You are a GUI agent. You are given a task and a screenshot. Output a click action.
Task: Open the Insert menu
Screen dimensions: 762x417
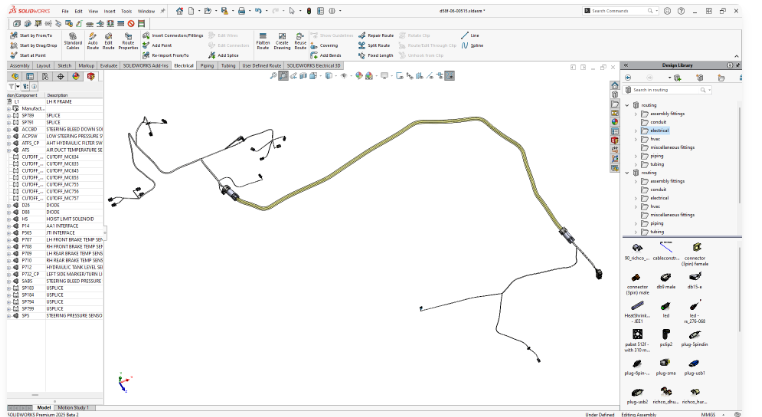coord(110,11)
